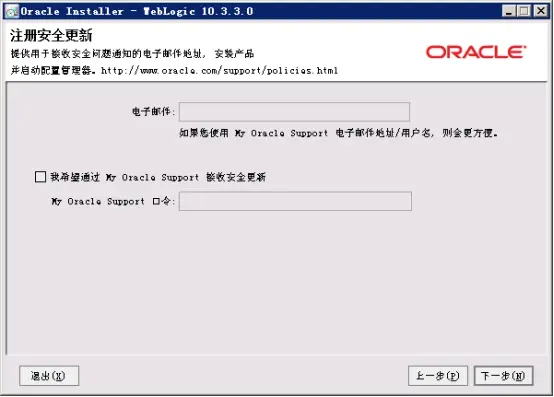Tick the 我希望通过 My Oracle Support 接收安全更新 checkbox
This screenshot has height=397, width=554.
40,177
